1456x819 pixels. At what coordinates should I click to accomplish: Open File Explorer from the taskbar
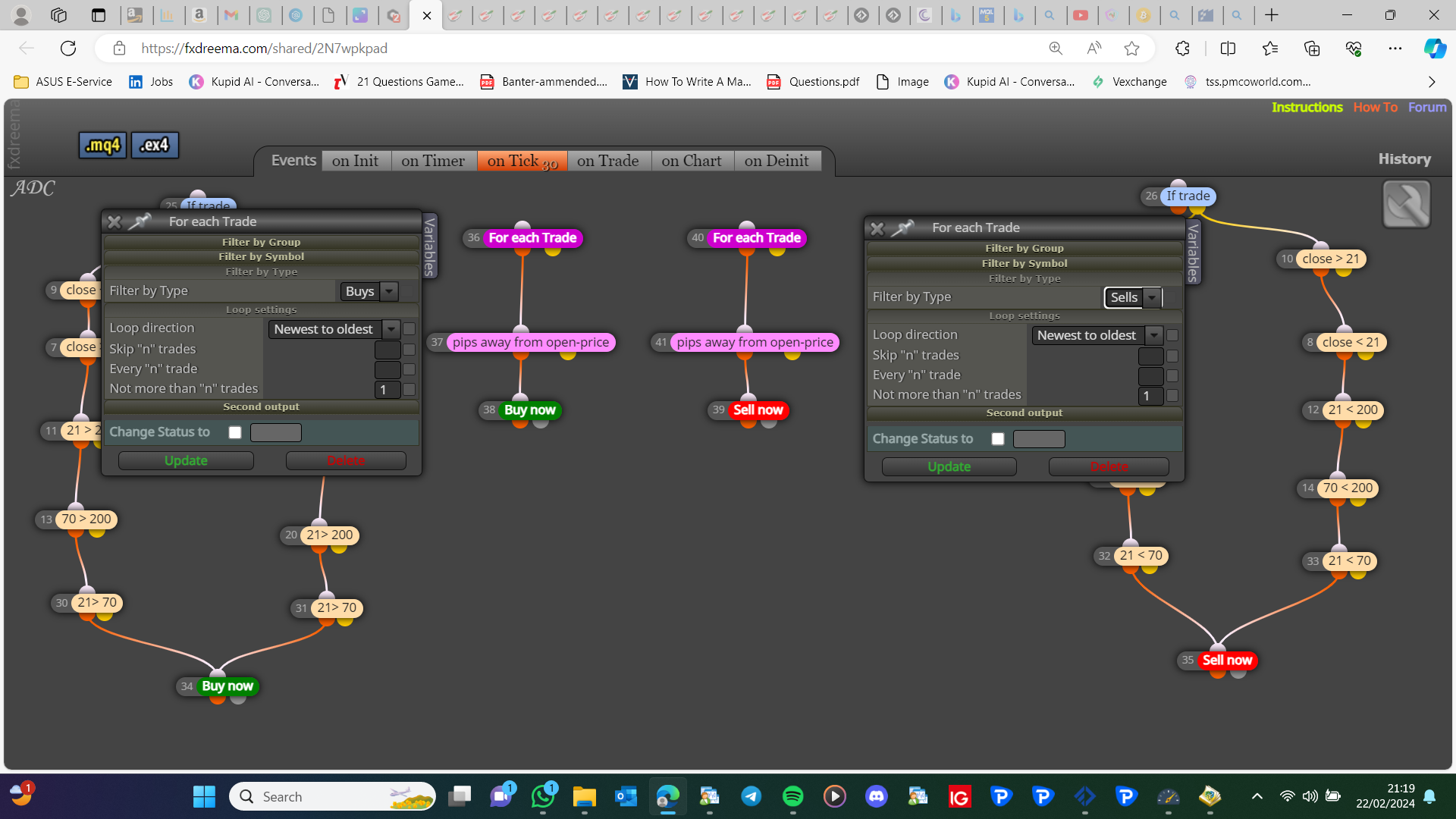click(x=584, y=796)
